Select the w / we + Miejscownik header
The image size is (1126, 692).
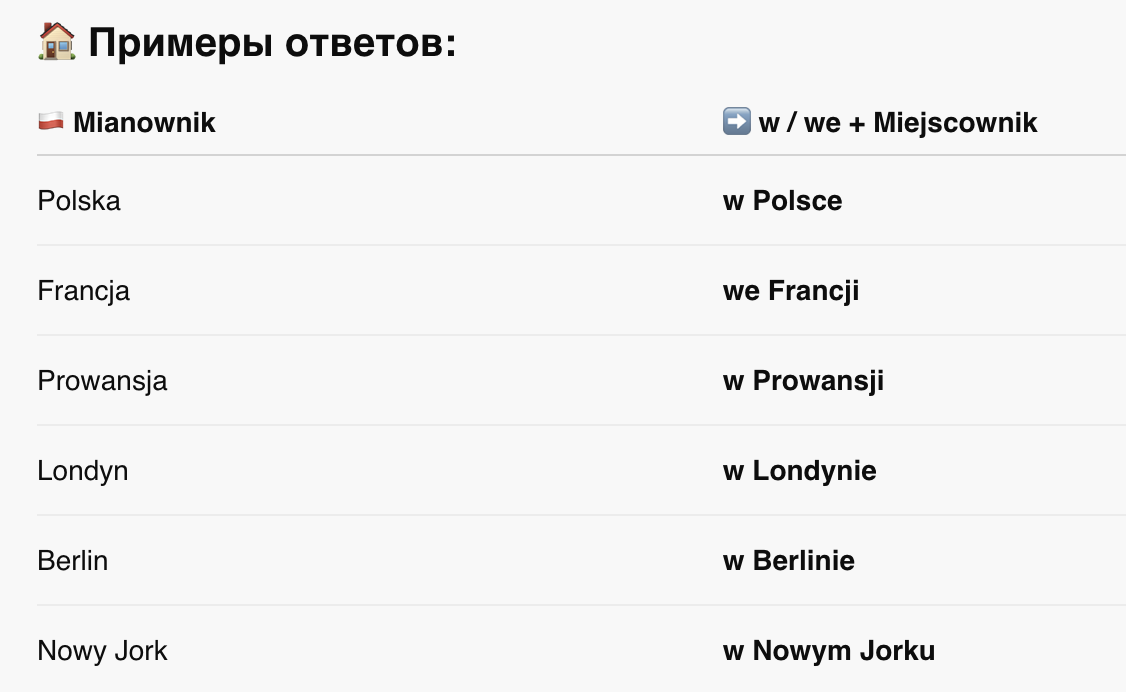pos(898,122)
